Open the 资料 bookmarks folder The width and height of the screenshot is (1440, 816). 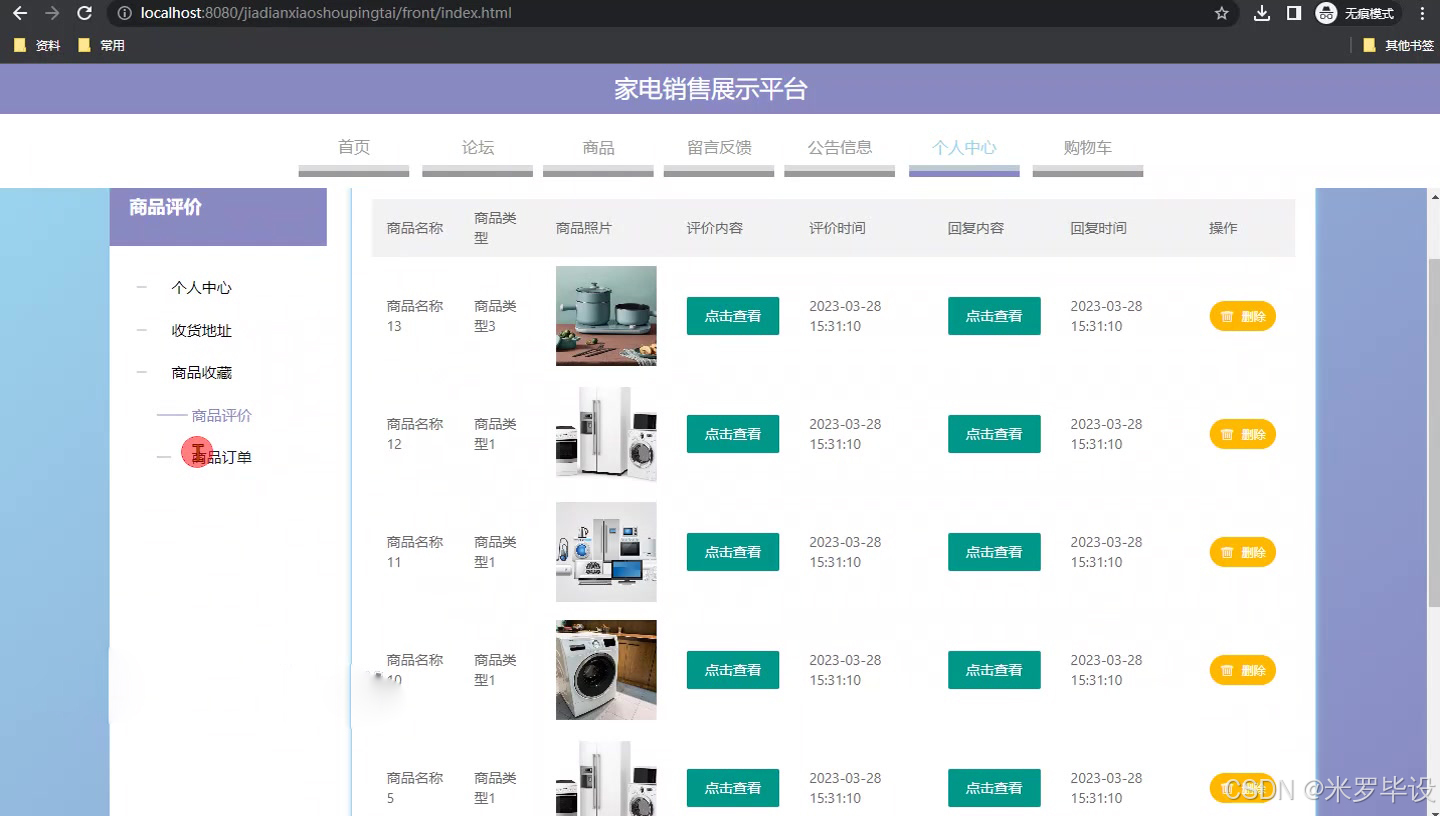(x=36, y=45)
